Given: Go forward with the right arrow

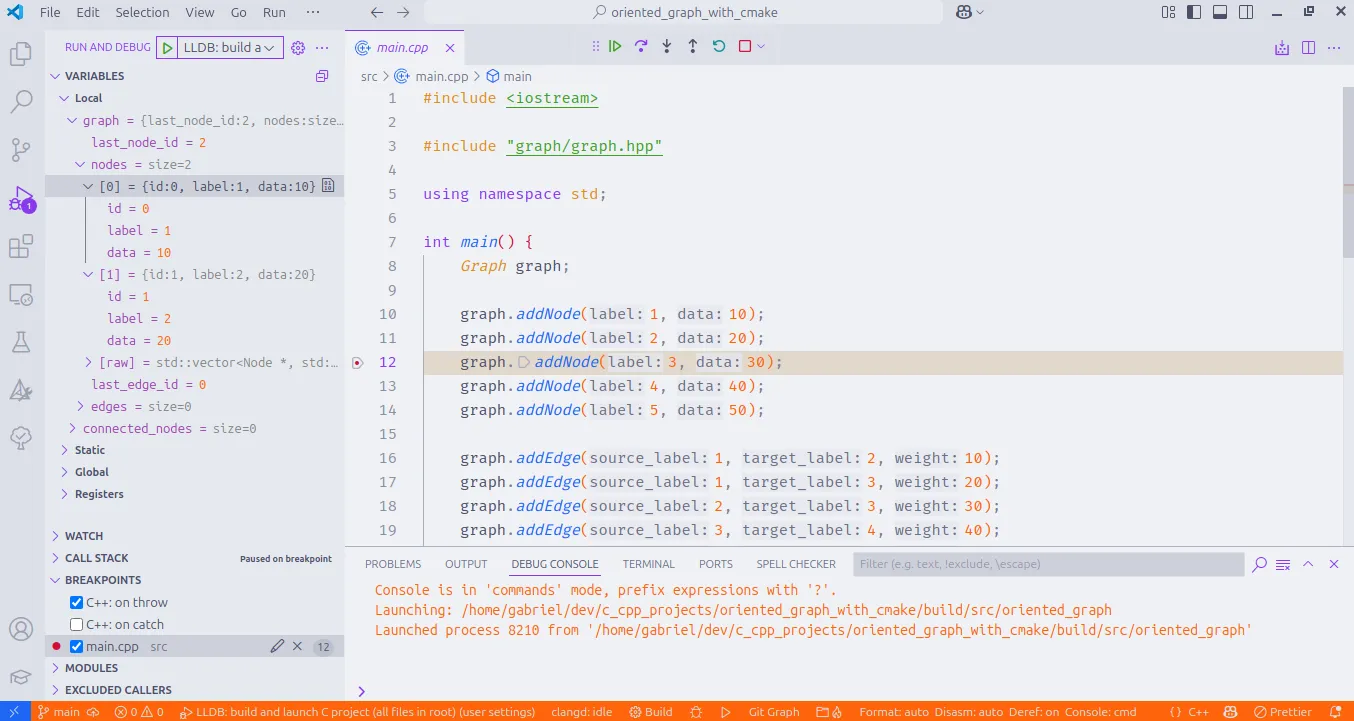Looking at the screenshot, I should (403, 12).
